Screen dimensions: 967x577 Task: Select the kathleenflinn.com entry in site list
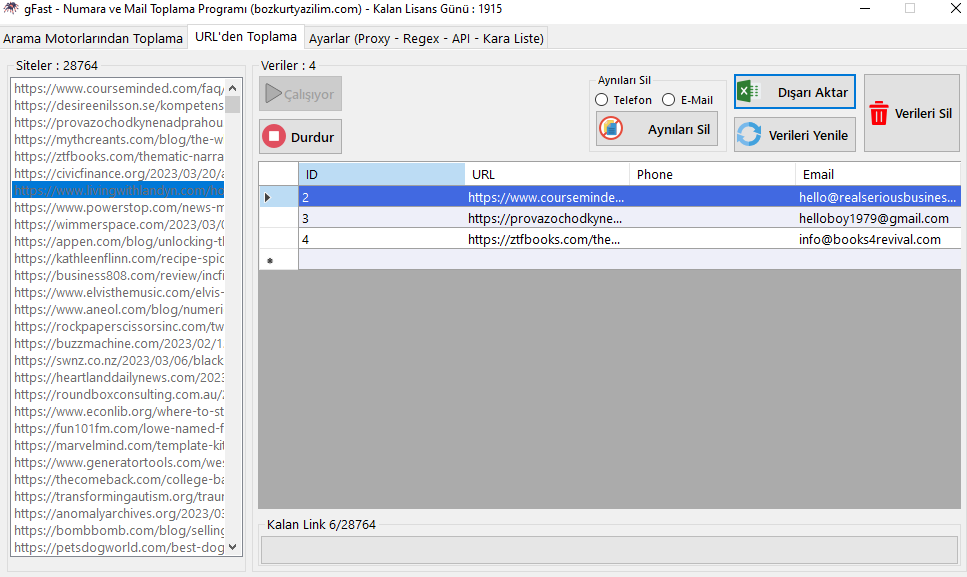pyautogui.click(x=118, y=259)
